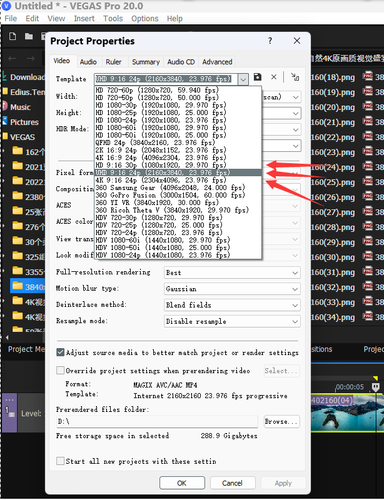The height and width of the screenshot is (500, 384).
Task: Open the Options menu
Action: tap(145, 18)
